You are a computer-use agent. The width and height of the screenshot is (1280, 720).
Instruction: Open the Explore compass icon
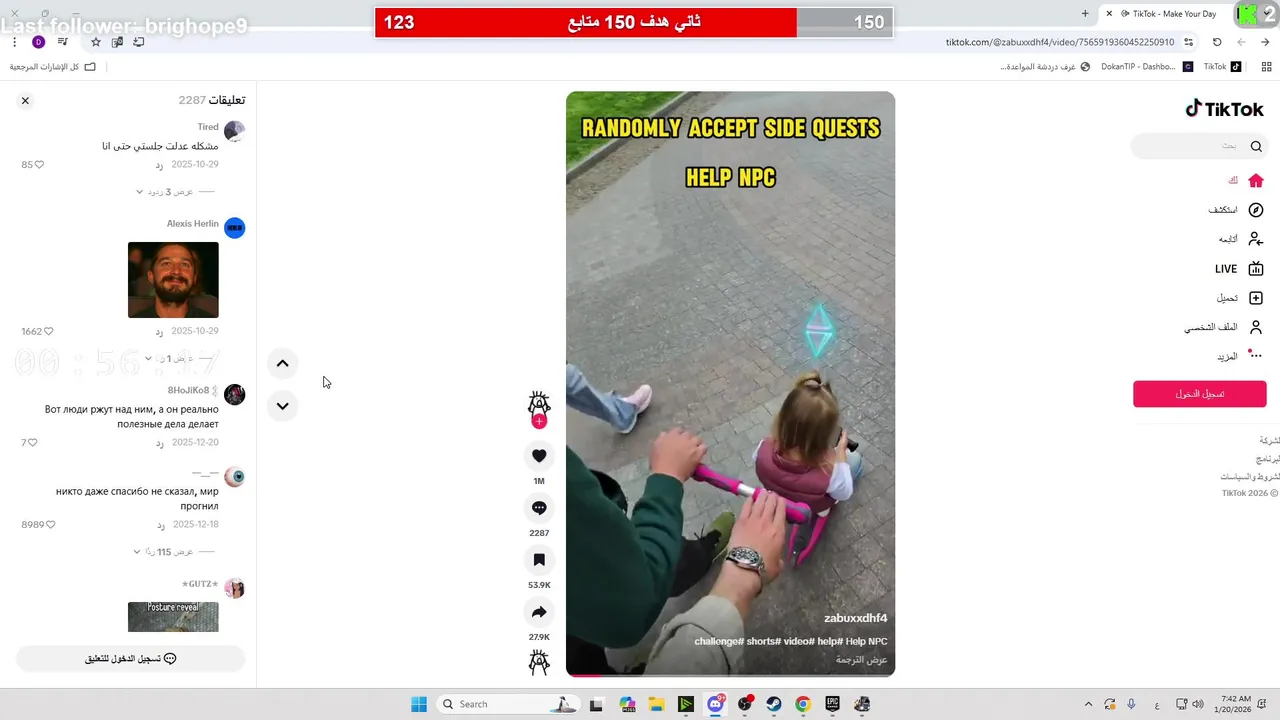pyautogui.click(x=1256, y=210)
